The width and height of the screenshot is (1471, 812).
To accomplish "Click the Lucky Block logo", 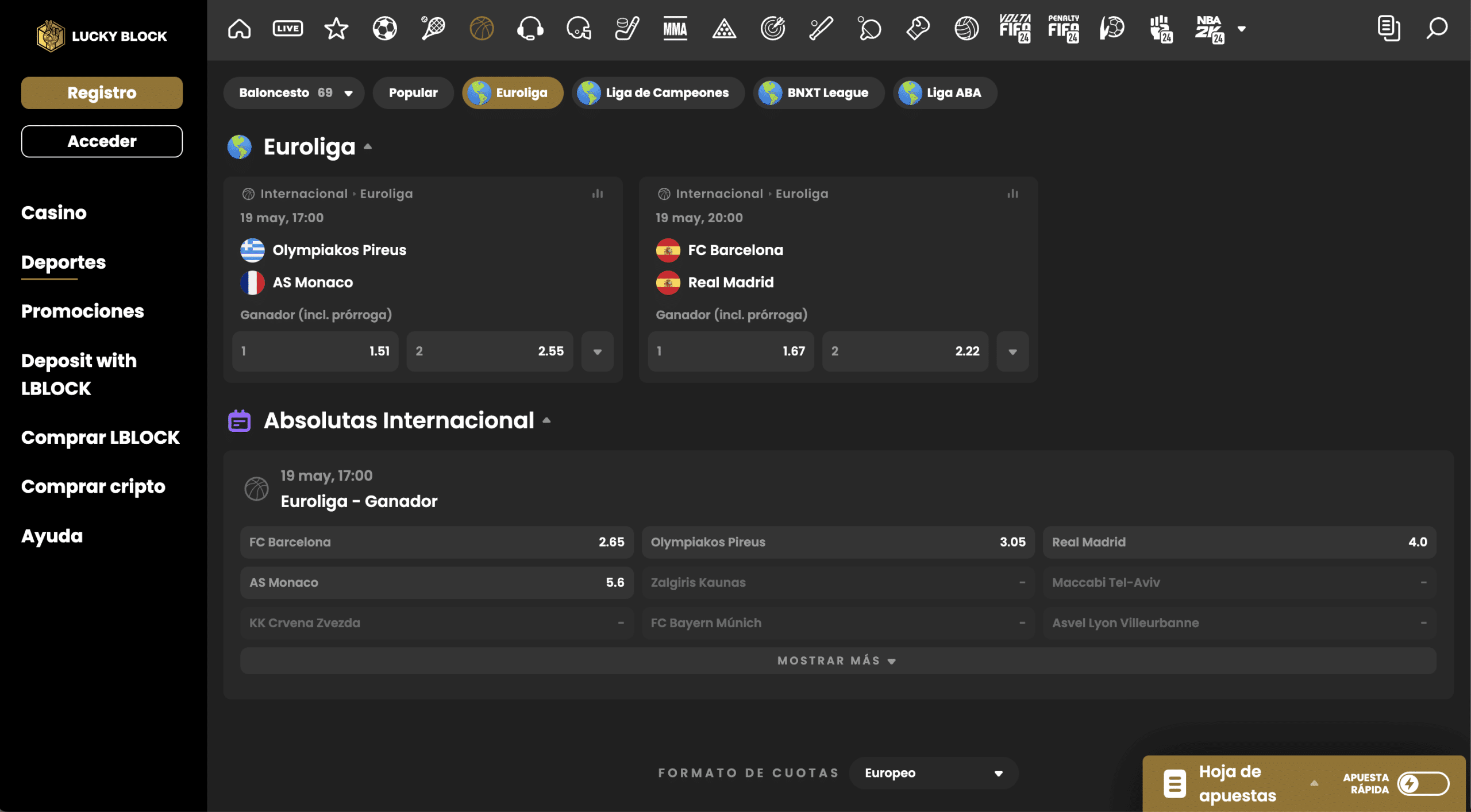I will 102,36.
